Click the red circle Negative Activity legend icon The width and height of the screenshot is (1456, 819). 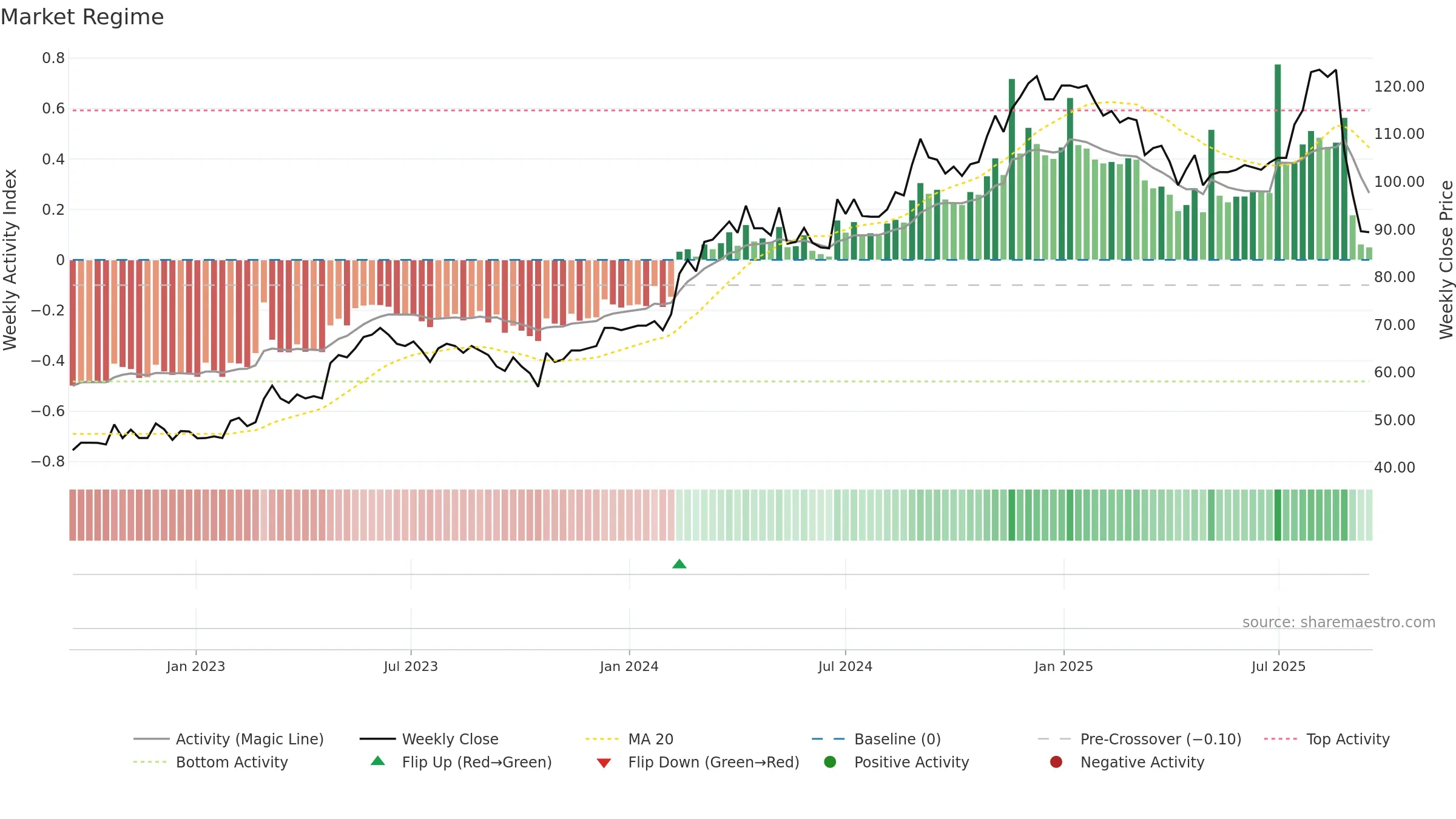point(1056,762)
